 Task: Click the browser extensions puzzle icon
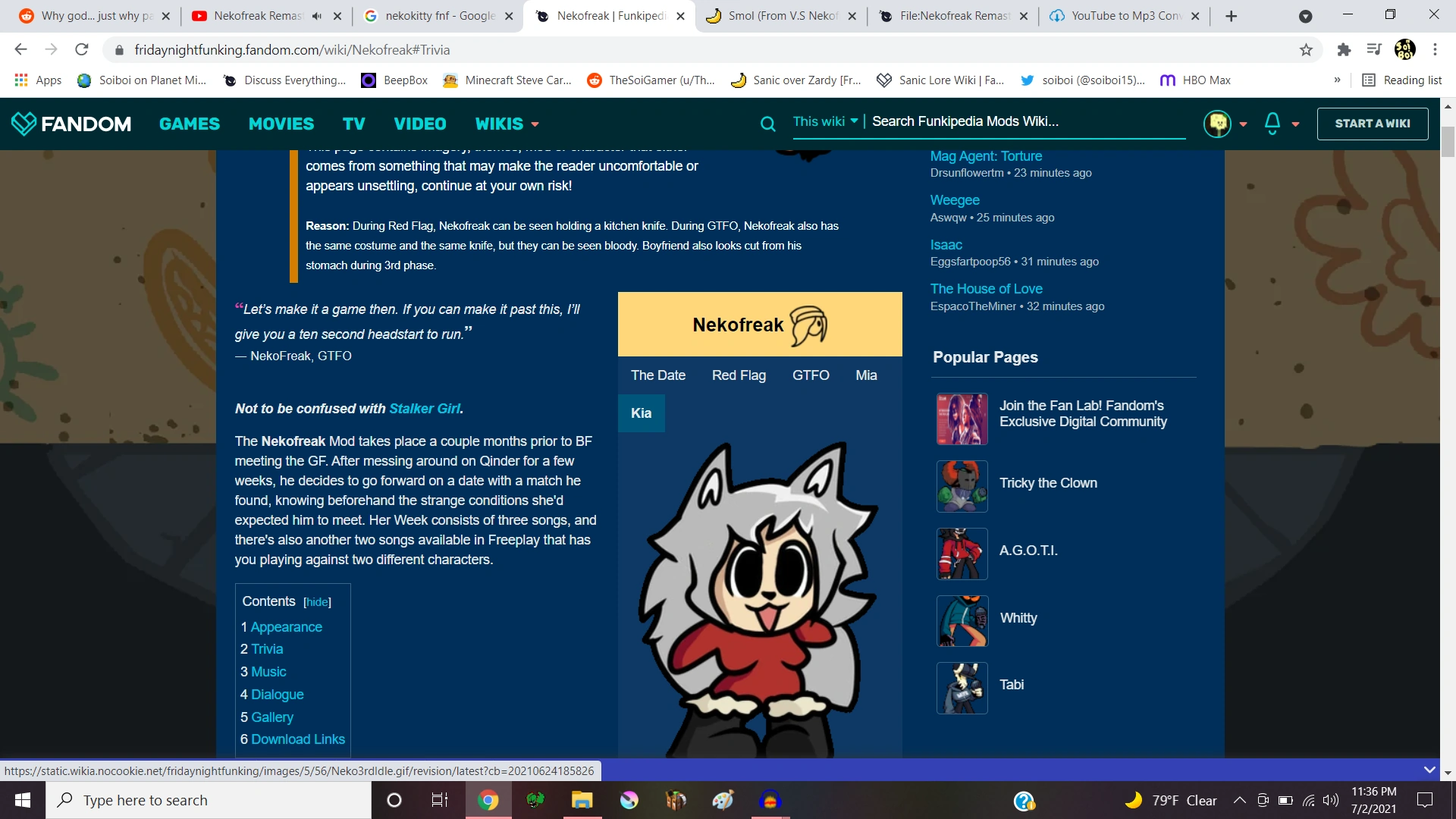coord(1344,49)
